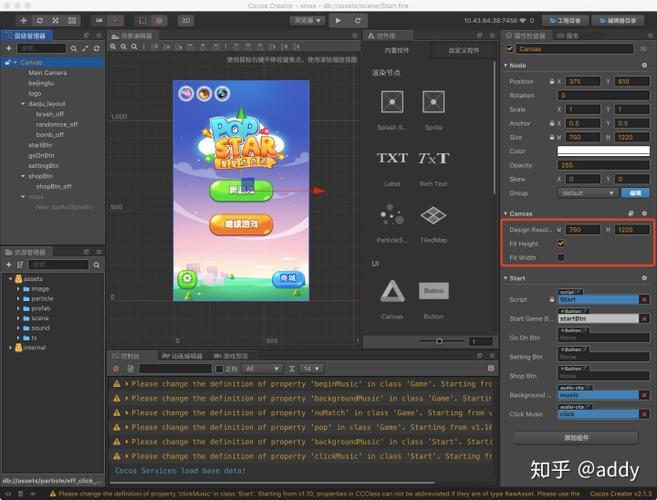
Task: Open the custom controls tab
Action: pos(463,50)
